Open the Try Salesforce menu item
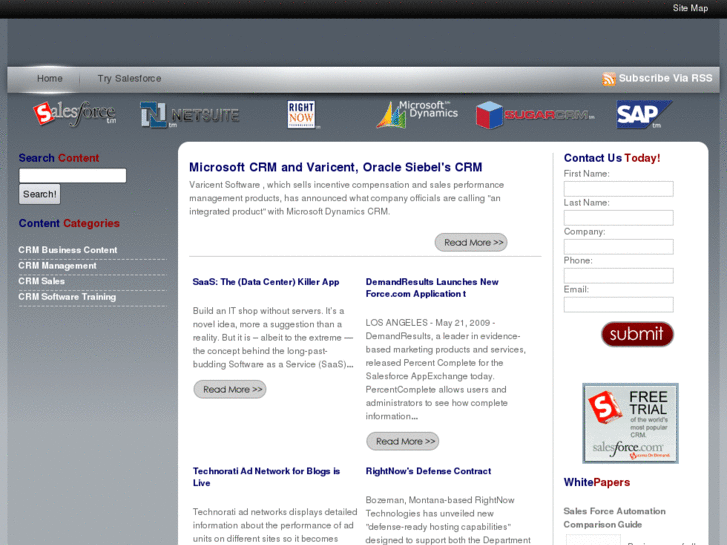The width and height of the screenshot is (727, 545). click(x=129, y=78)
